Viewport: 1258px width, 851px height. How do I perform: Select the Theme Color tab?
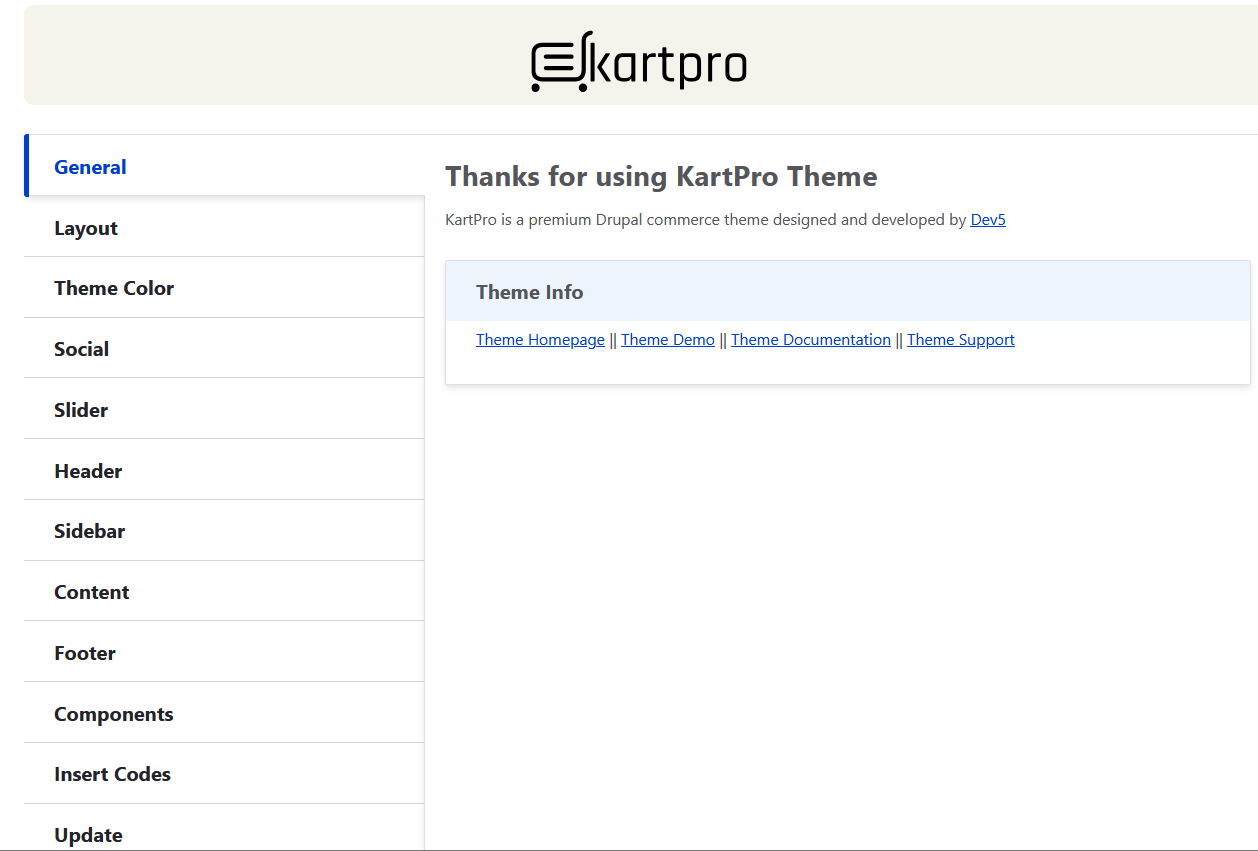click(114, 288)
